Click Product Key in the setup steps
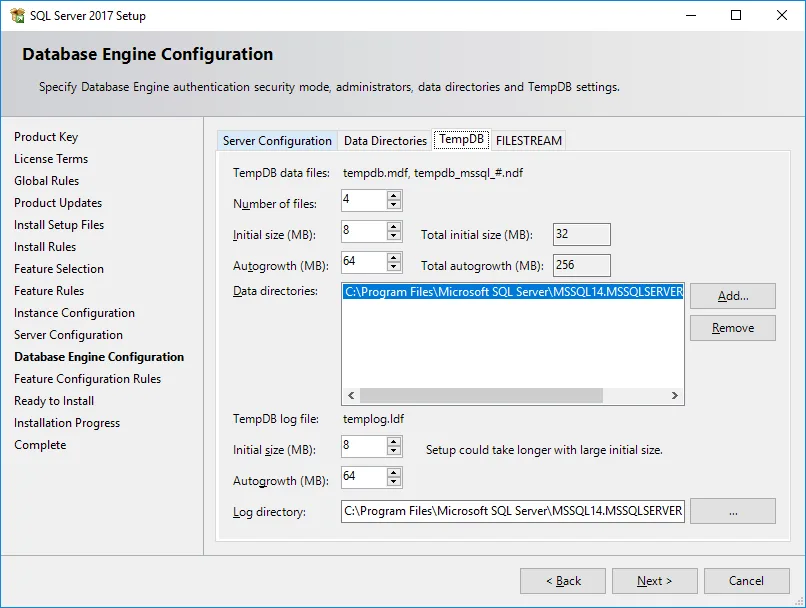The height and width of the screenshot is (608, 806). point(46,137)
